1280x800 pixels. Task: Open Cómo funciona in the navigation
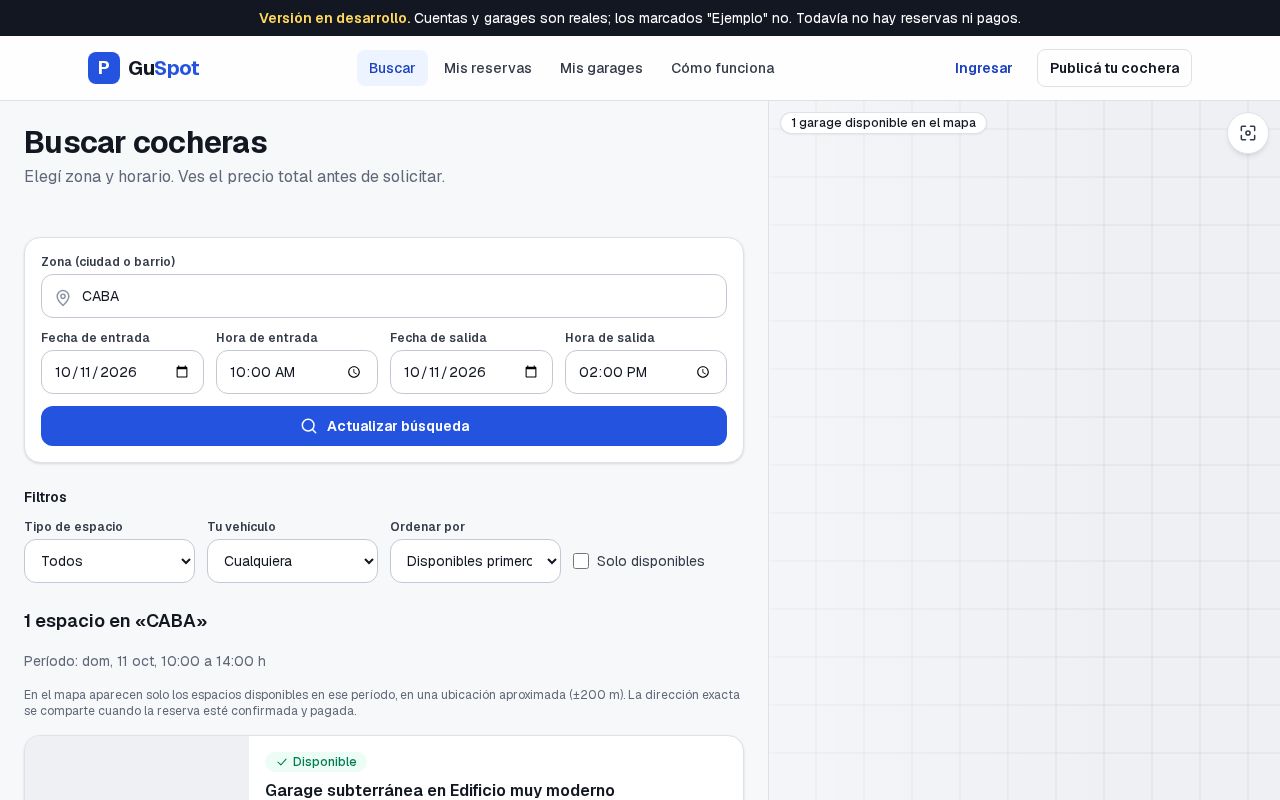pos(722,68)
